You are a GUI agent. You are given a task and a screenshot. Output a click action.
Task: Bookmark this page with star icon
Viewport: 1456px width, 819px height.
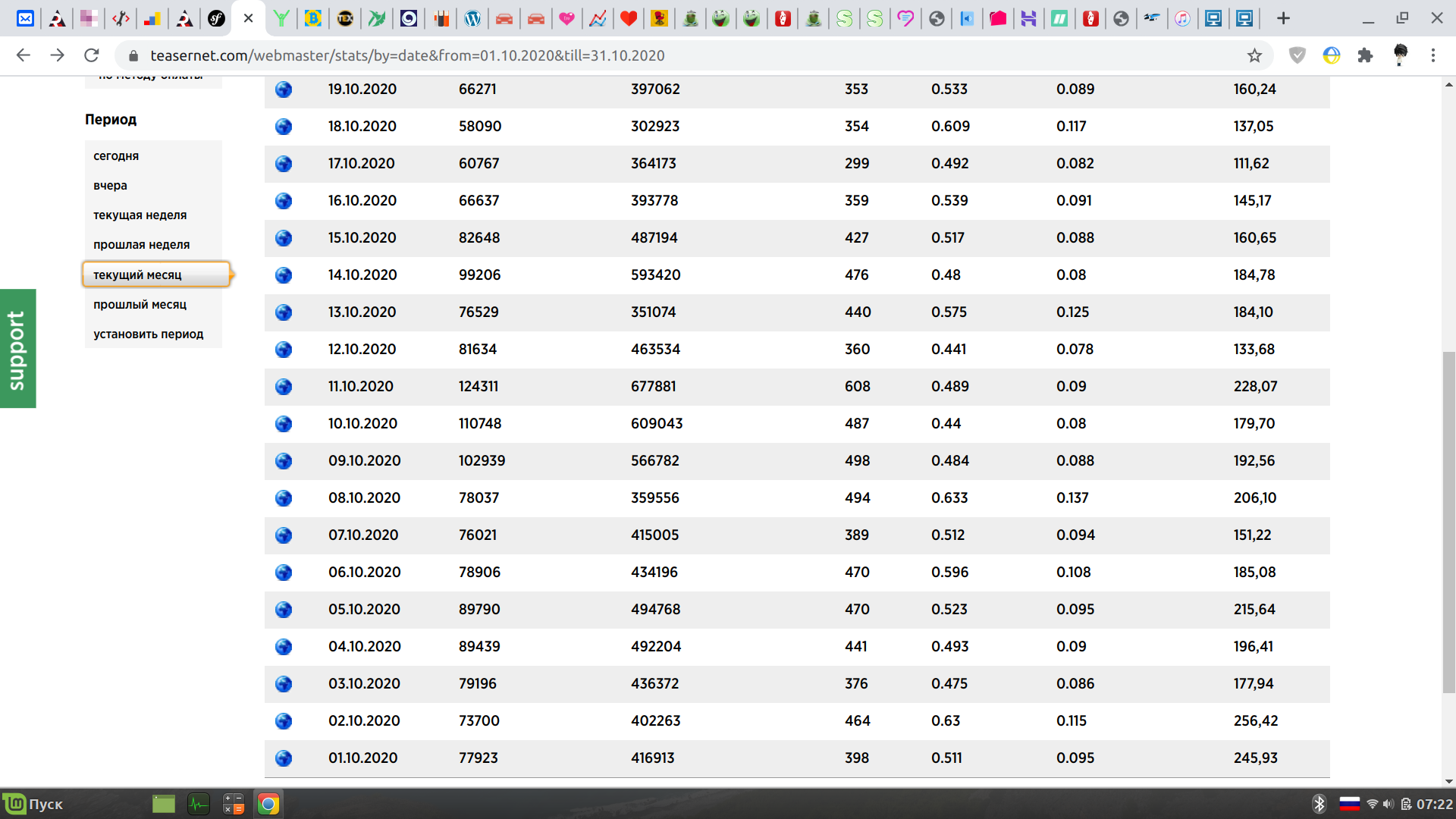tap(1254, 55)
